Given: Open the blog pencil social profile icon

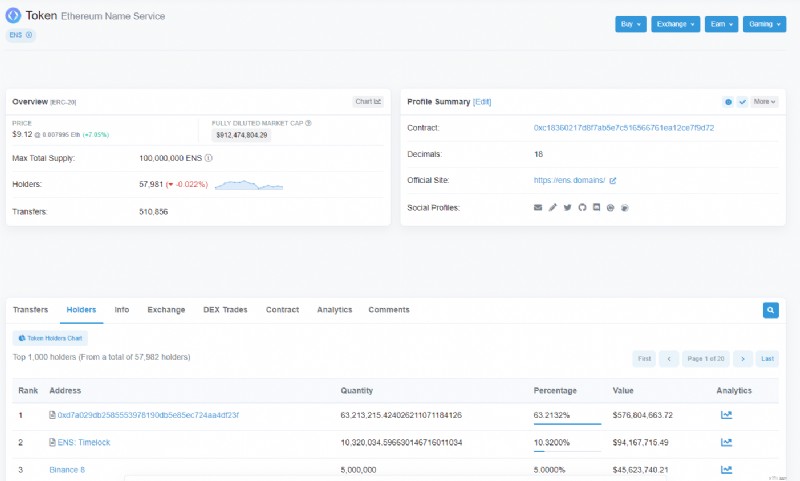Looking at the screenshot, I should point(553,208).
